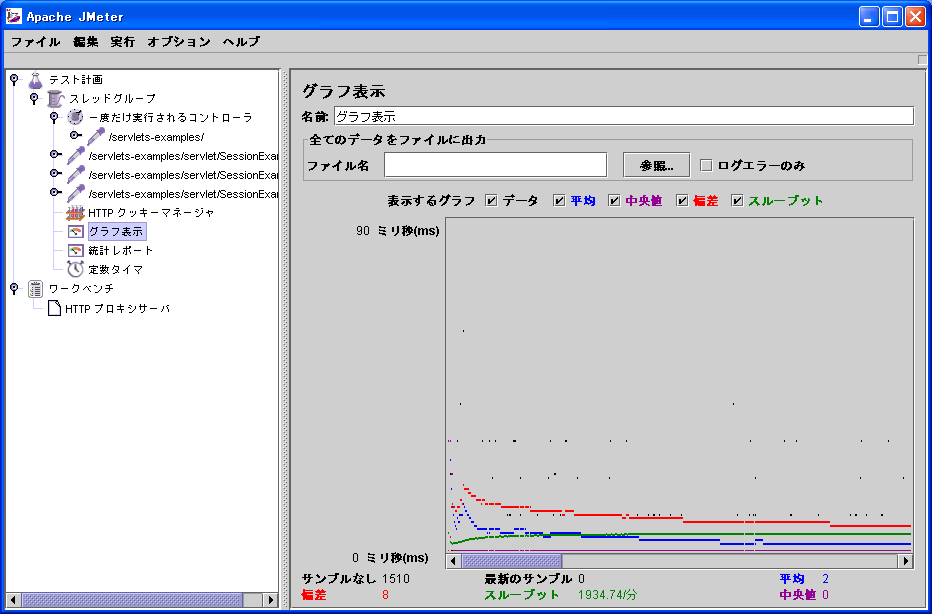Viewport: 932px width, 614px height.
Task: Click into the ファイル名 input field
Action: [496, 165]
